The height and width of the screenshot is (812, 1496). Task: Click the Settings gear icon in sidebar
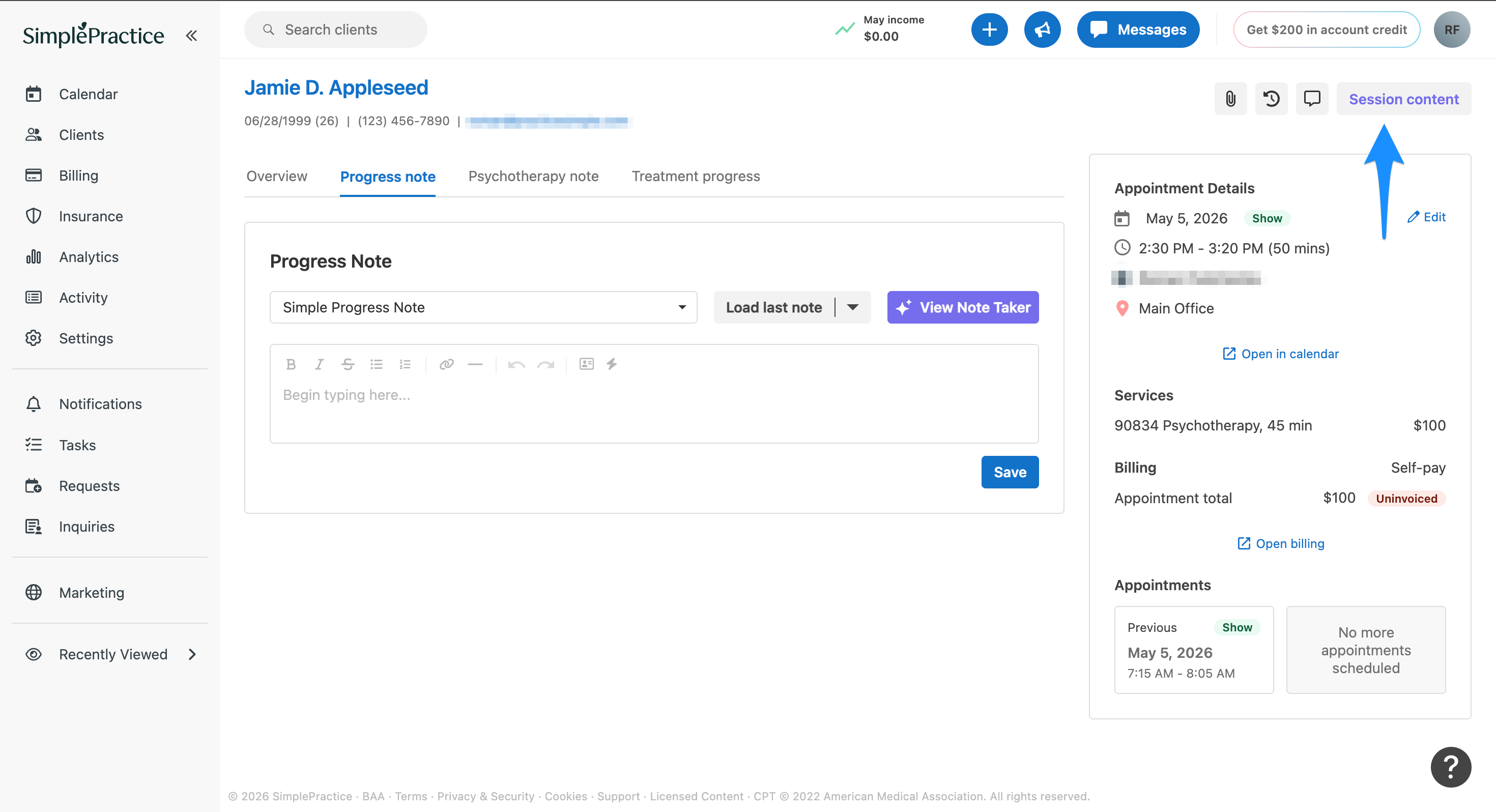[34, 338]
